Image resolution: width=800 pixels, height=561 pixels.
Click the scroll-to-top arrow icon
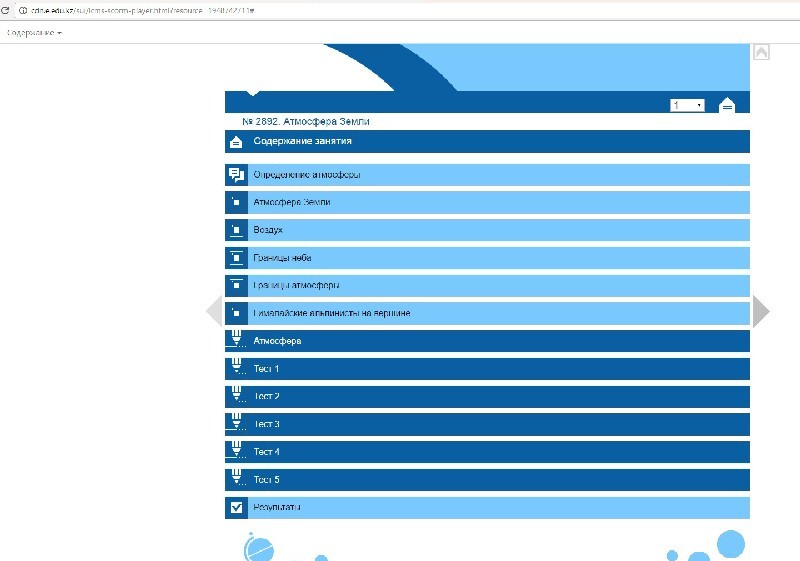click(761, 52)
